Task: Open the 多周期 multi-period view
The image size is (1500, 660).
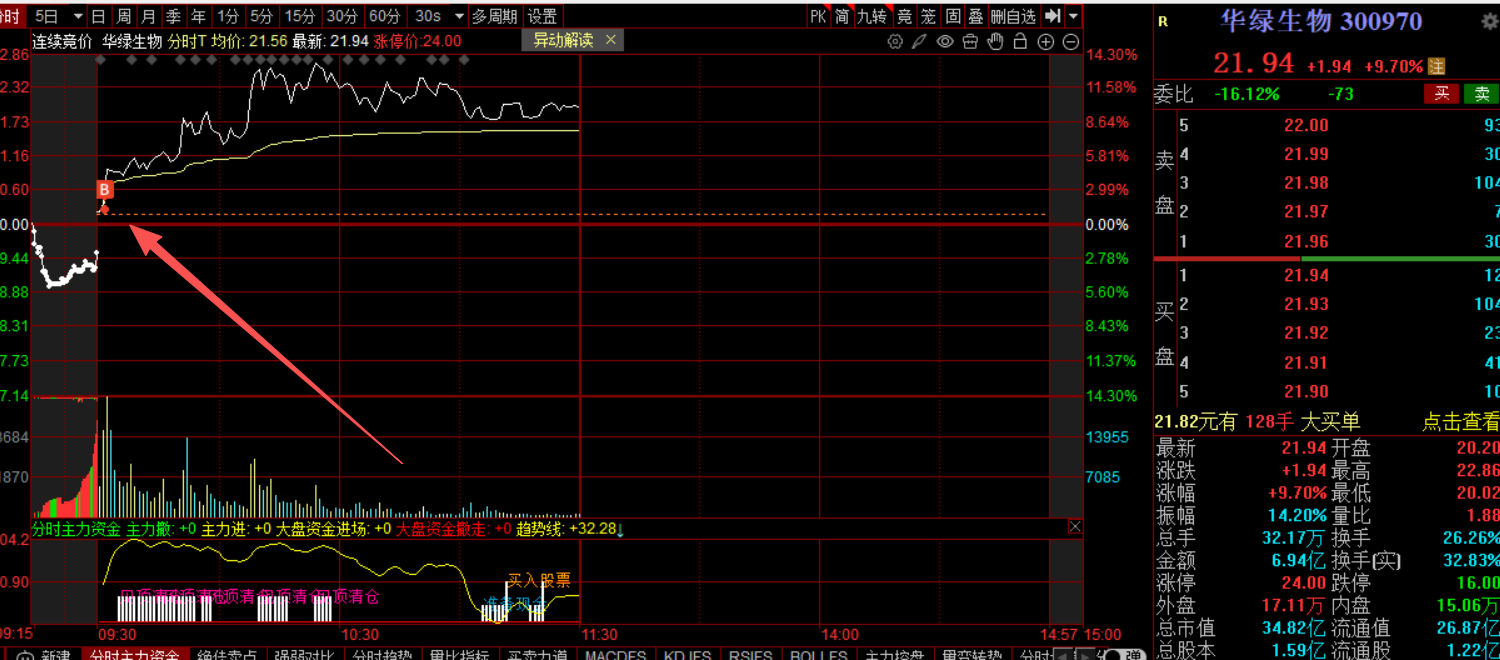Action: coord(495,16)
